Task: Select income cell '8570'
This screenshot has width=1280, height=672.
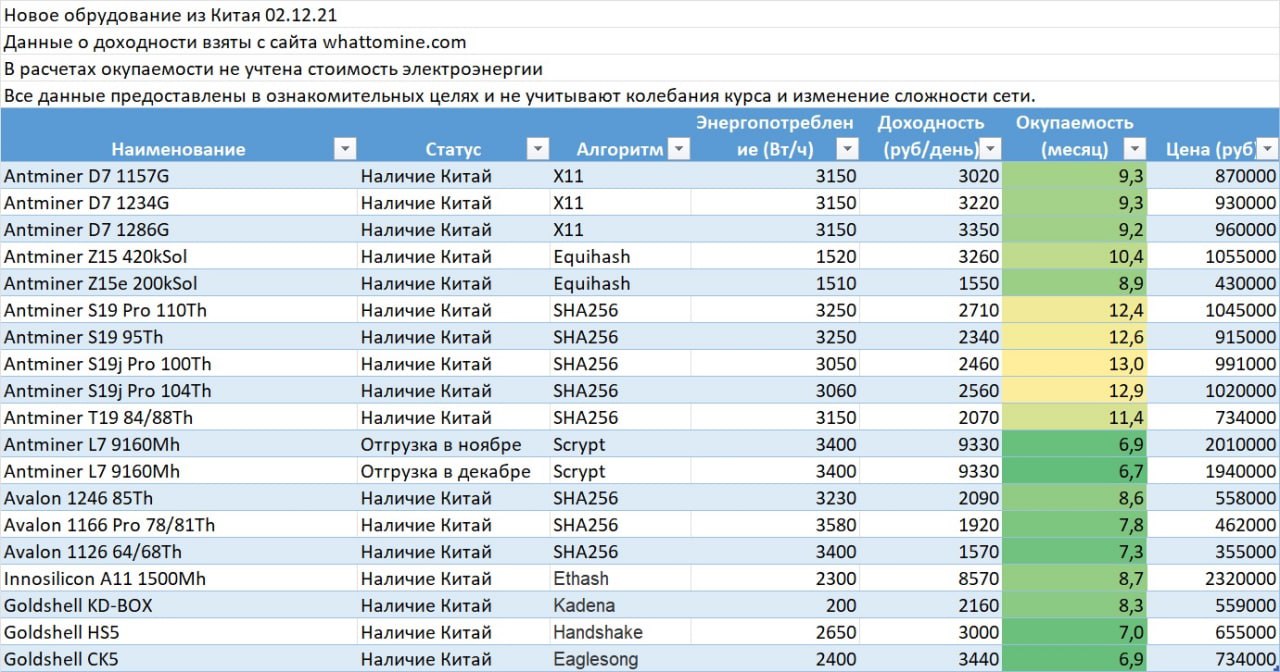Action: point(932,578)
